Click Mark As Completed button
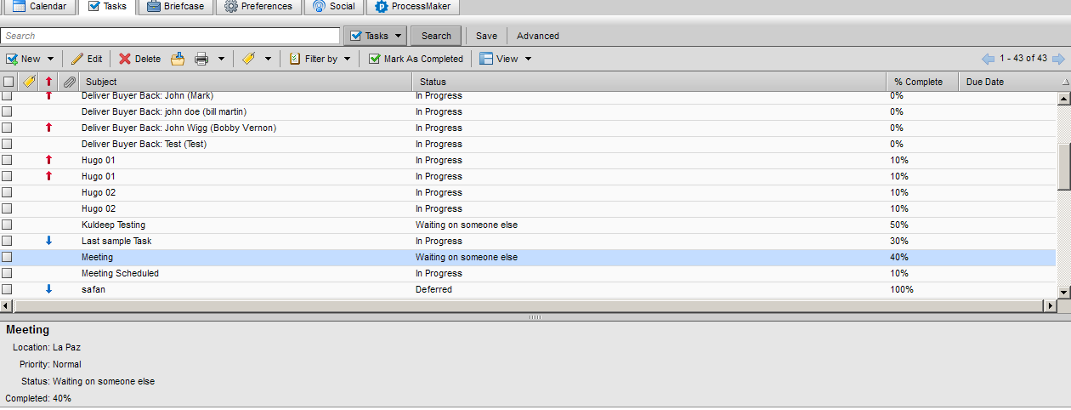 coord(415,59)
